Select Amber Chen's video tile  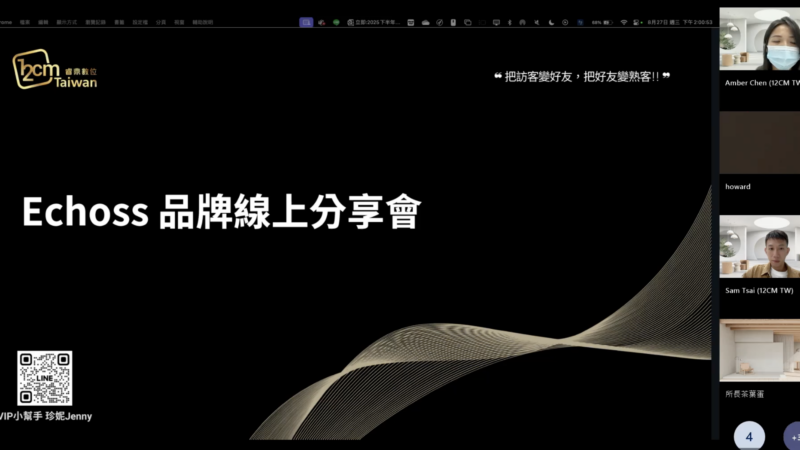click(760, 39)
